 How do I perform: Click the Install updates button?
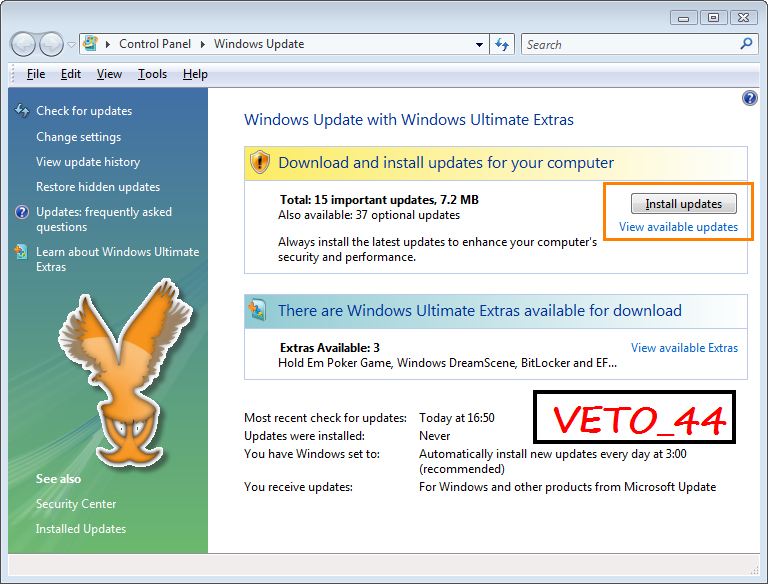[x=683, y=204]
